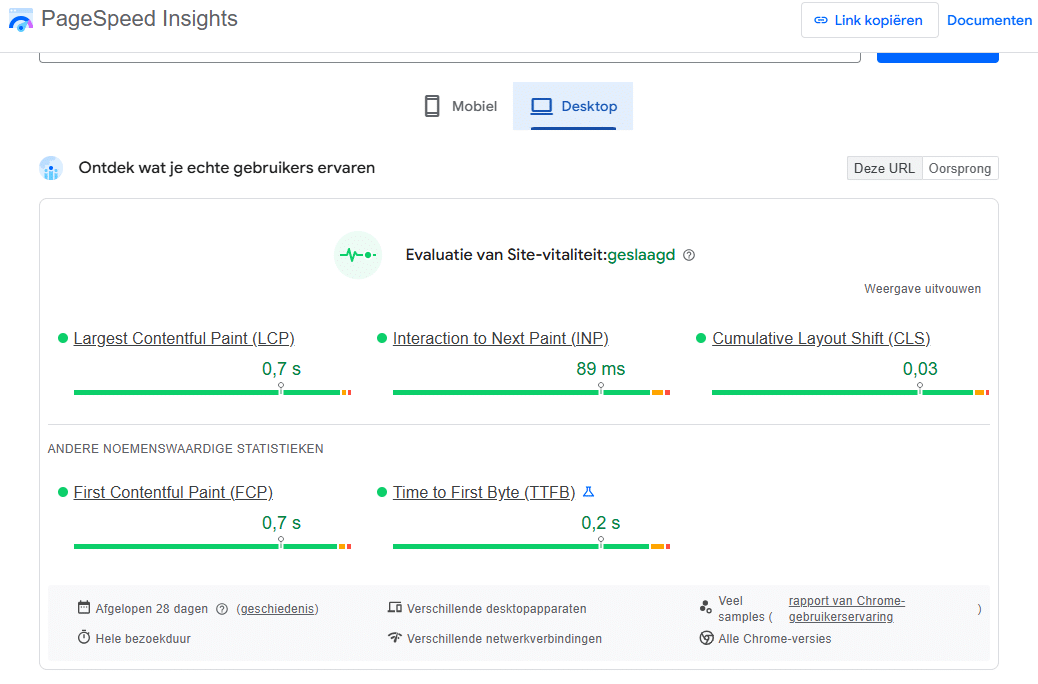The width and height of the screenshot is (1038, 684).
Task: Click ANDERE NOEMENSWAARDIGE STATISTIEKEN heading
Action: click(x=185, y=449)
